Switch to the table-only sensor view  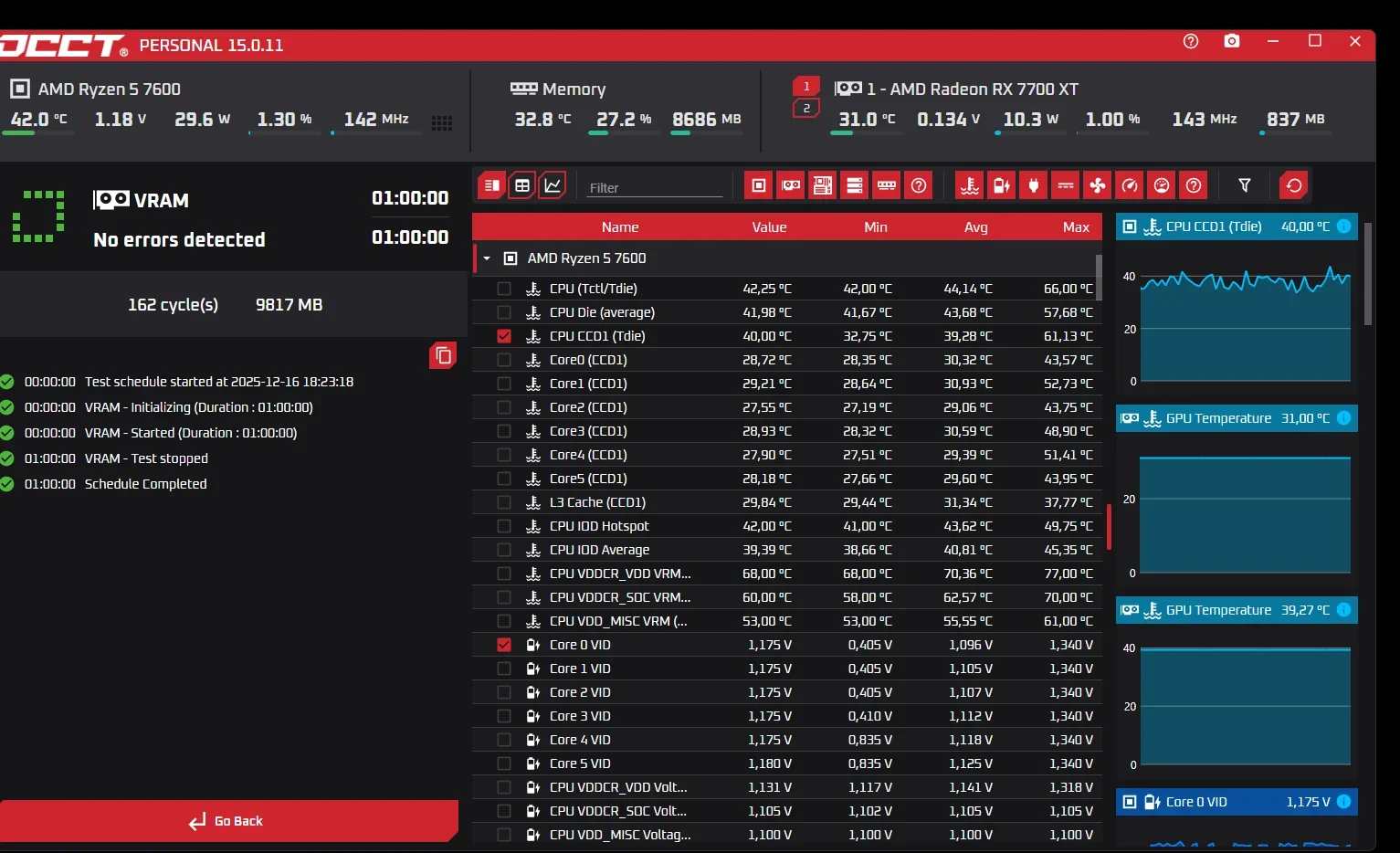(522, 185)
